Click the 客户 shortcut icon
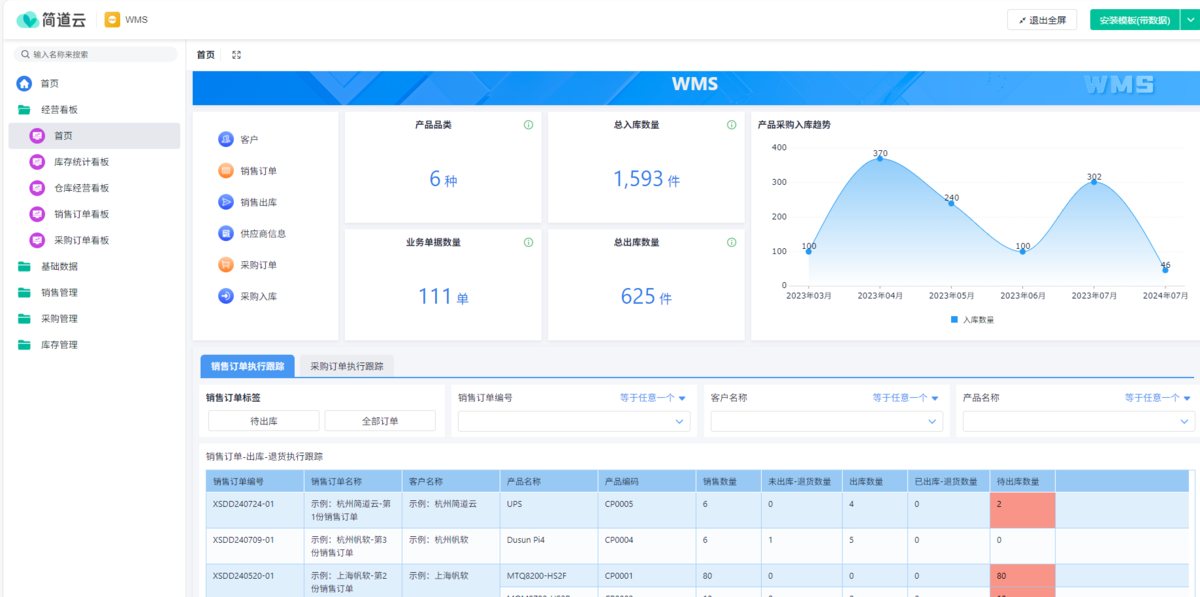1200x597 pixels. (226, 139)
